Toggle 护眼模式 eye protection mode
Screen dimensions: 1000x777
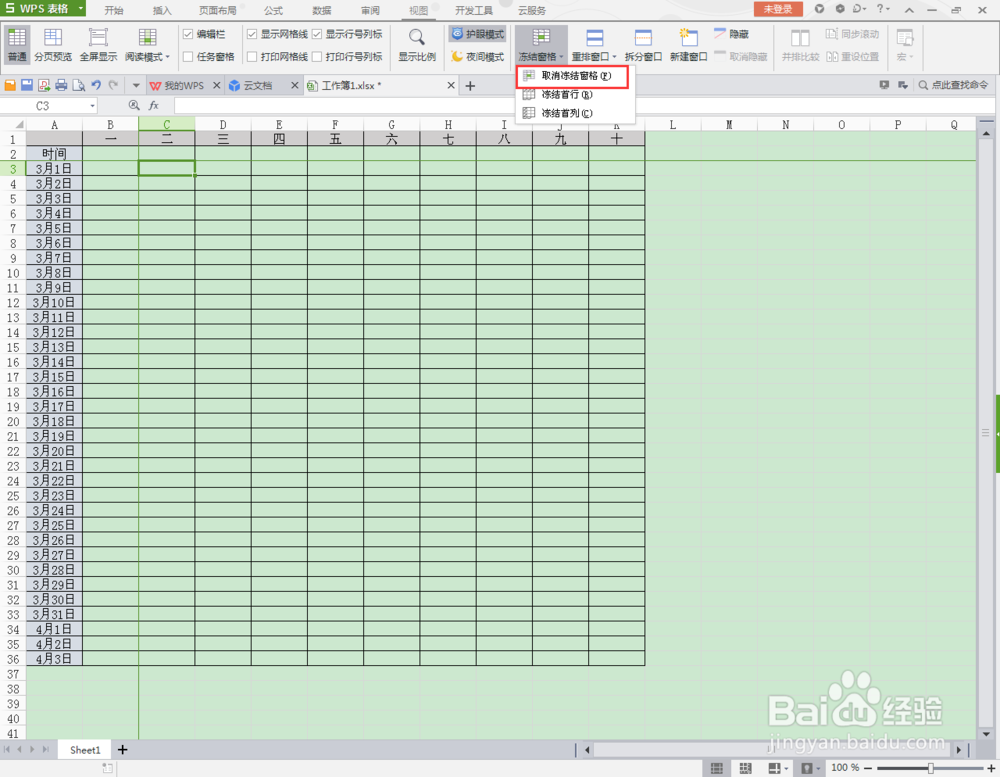pyautogui.click(x=477, y=34)
